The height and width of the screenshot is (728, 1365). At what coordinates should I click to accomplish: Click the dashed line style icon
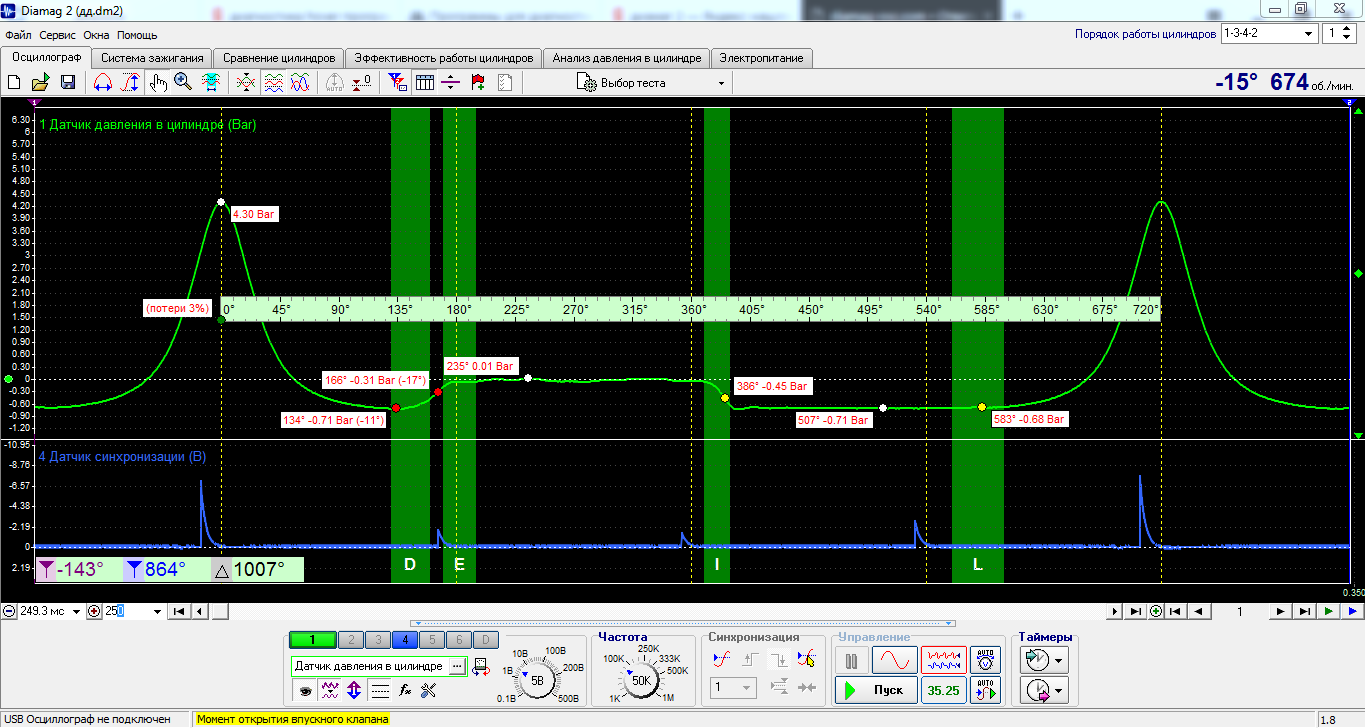coord(380,689)
